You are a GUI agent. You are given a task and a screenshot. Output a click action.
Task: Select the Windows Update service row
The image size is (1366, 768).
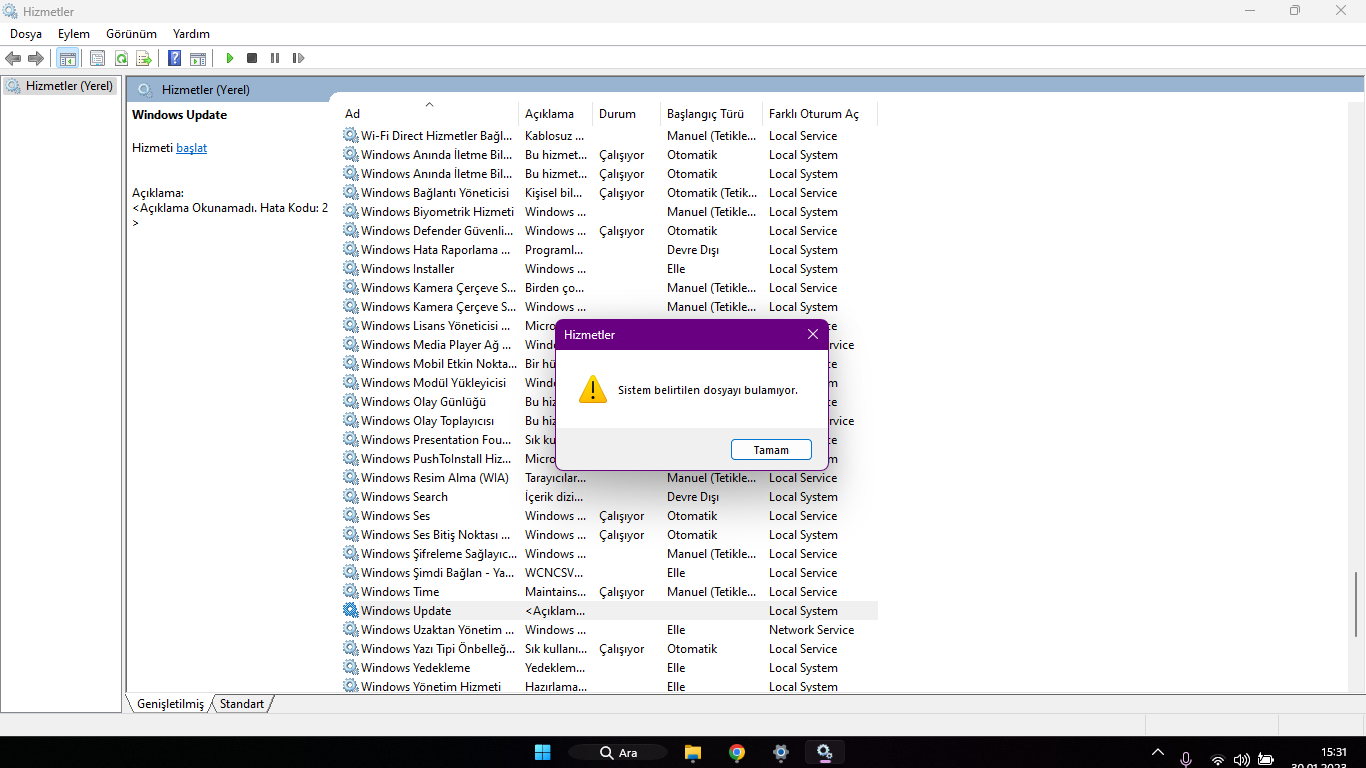(x=609, y=610)
